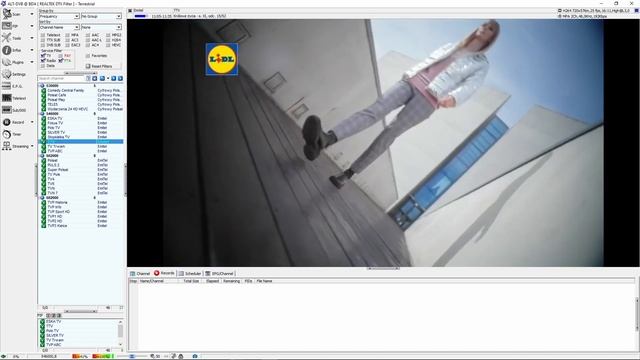The height and width of the screenshot is (360, 640).
Task: Open the Plugins sidebar item
Action: (12, 62)
